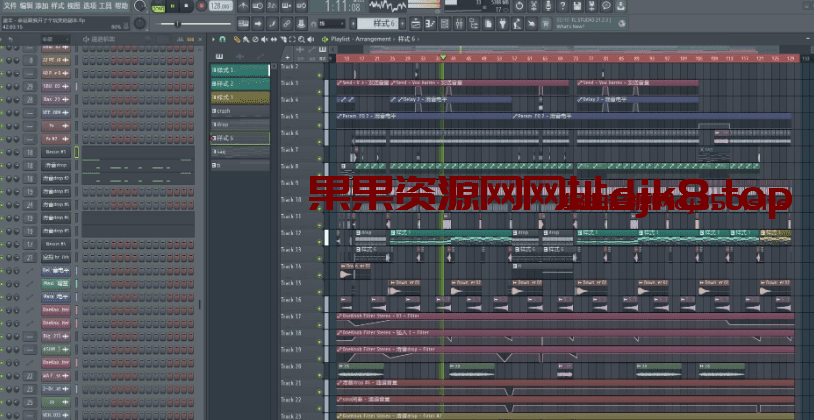Click the Stop playback button
The height and width of the screenshot is (420, 814).
click(x=187, y=6)
